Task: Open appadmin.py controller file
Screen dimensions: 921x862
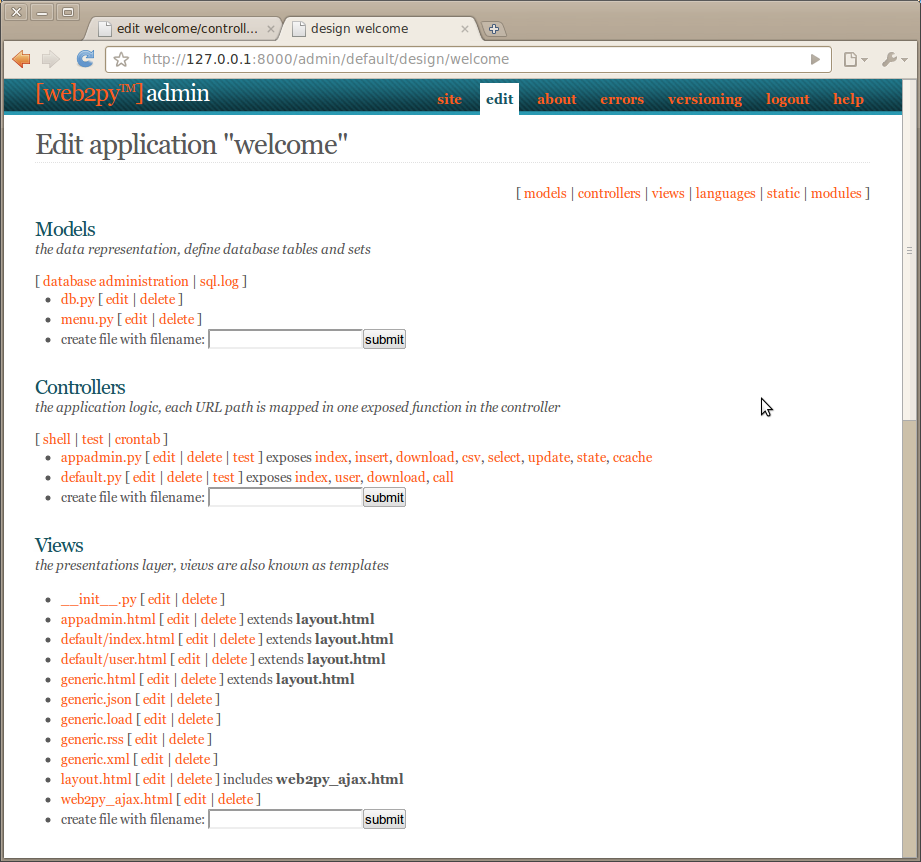Action: (101, 457)
